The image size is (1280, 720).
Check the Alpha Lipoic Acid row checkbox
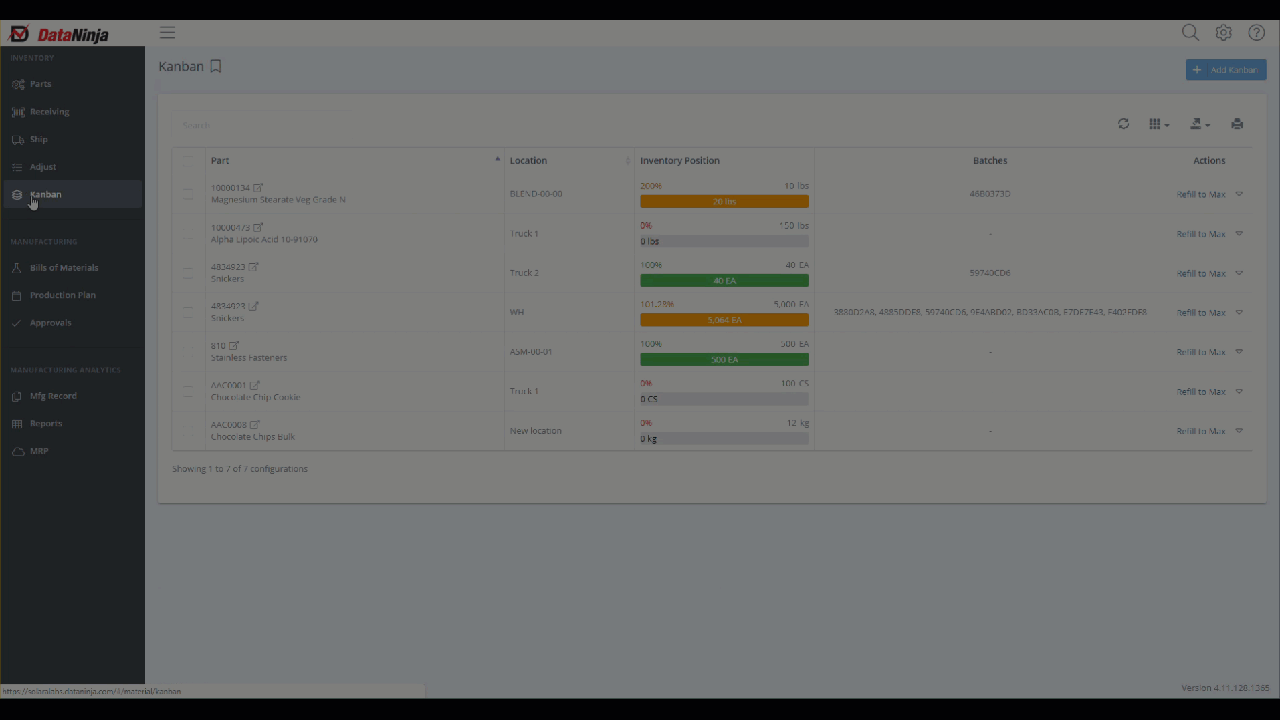(x=187, y=233)
